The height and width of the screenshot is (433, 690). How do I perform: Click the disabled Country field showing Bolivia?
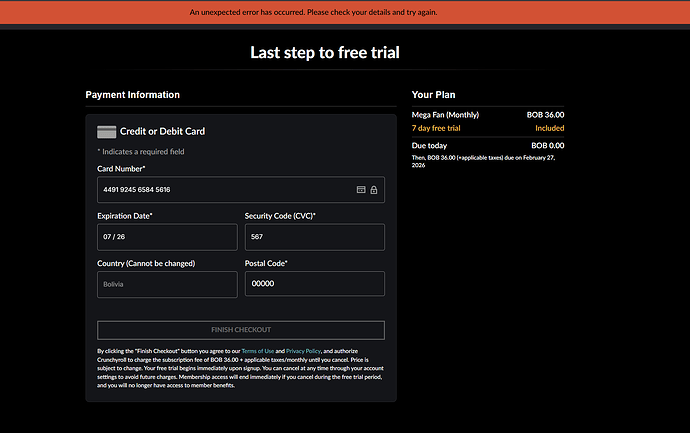coord(167,284)
